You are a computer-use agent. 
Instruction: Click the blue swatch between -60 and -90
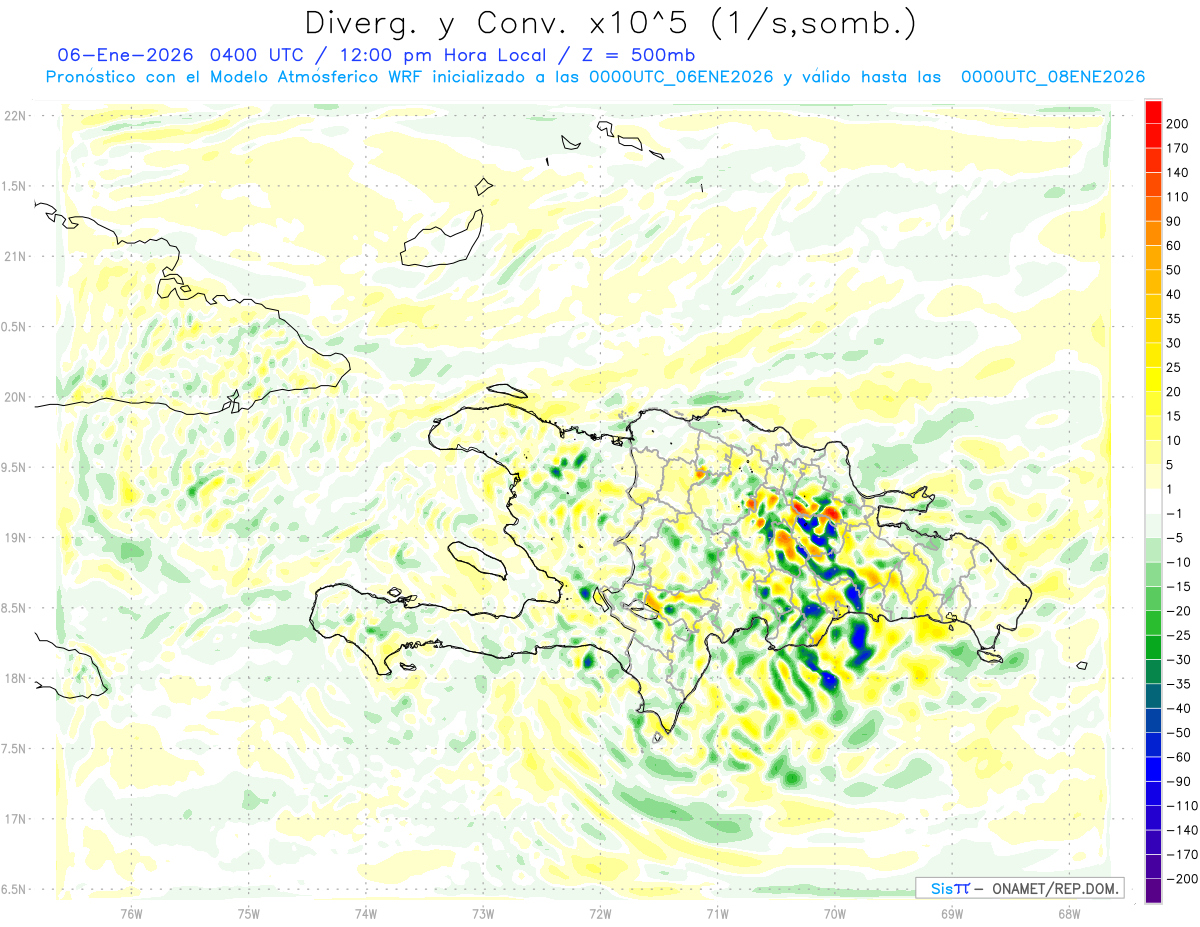tap(1153, 769)
